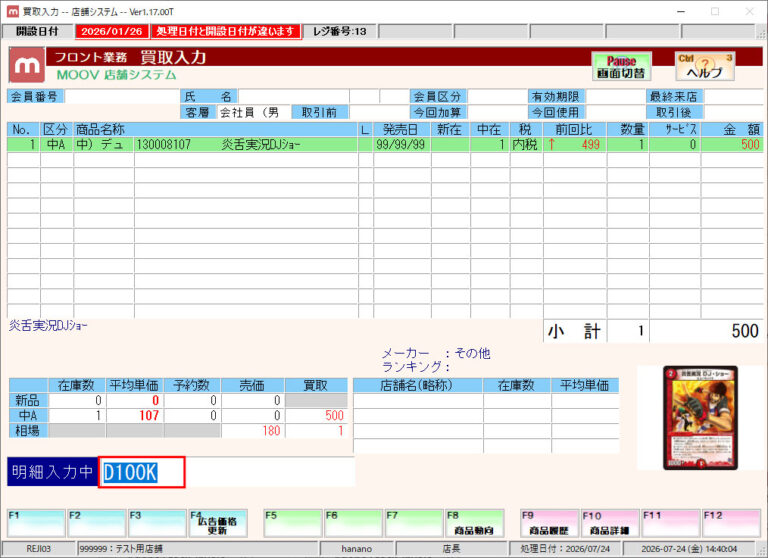Image resolution: width=768 pixels, height=558 pixels.
Task: Click the 商品名称 column header
Action: pyautogui.click(x=216, y=129)
